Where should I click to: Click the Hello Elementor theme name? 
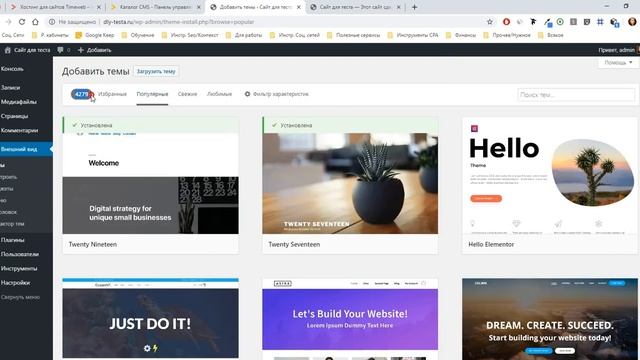coord(491,244)
